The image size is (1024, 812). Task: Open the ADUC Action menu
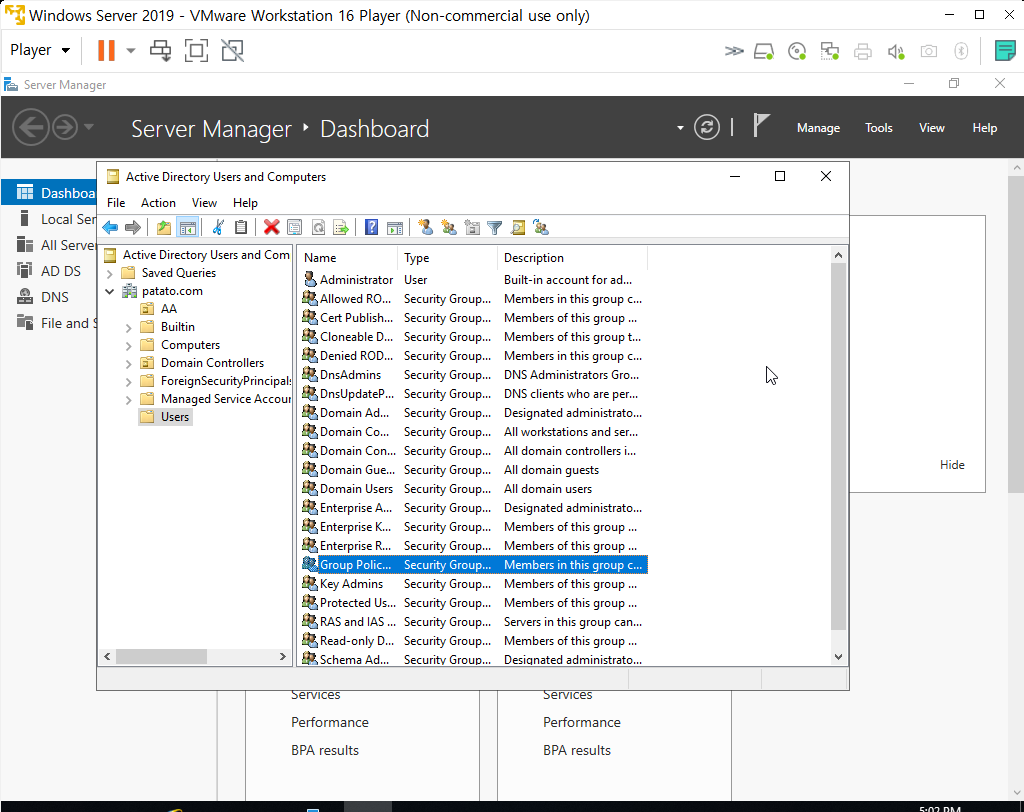point(158,203)
